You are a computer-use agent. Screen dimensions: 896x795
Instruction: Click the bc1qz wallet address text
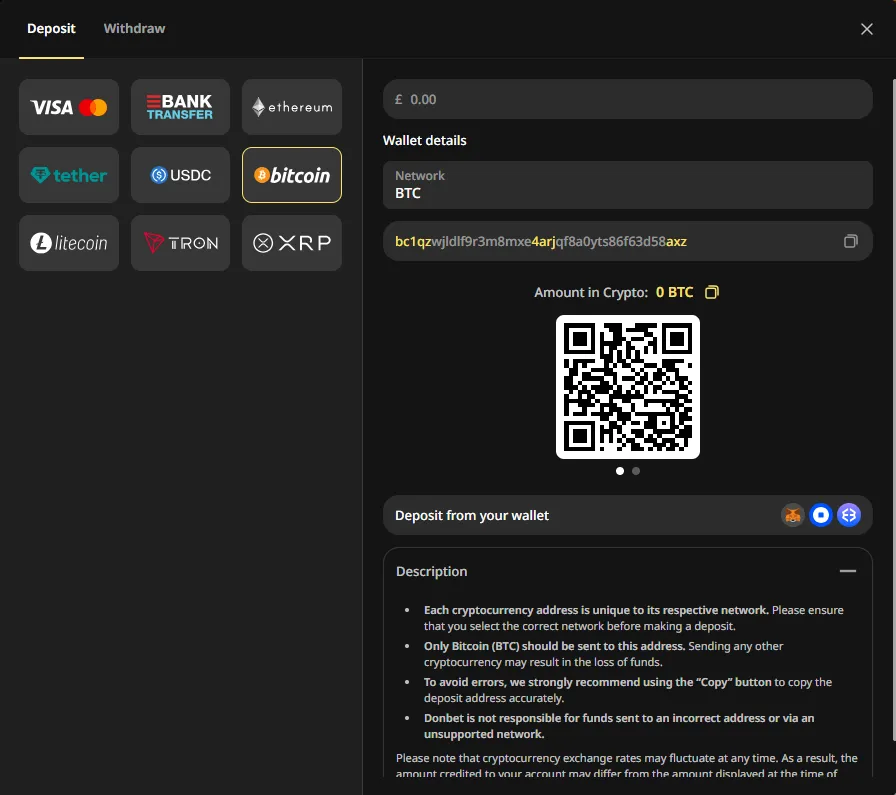tap(541, 241)
